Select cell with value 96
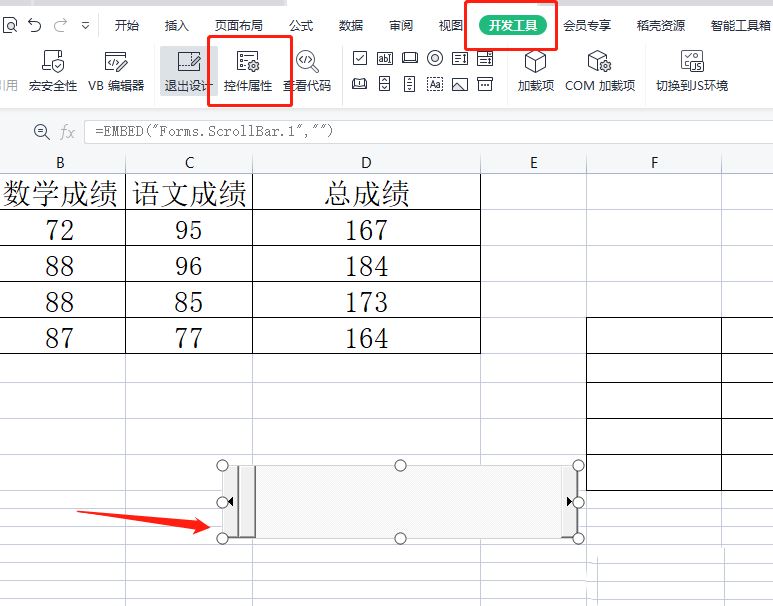 pyautogui.click(x=189, y=264)
